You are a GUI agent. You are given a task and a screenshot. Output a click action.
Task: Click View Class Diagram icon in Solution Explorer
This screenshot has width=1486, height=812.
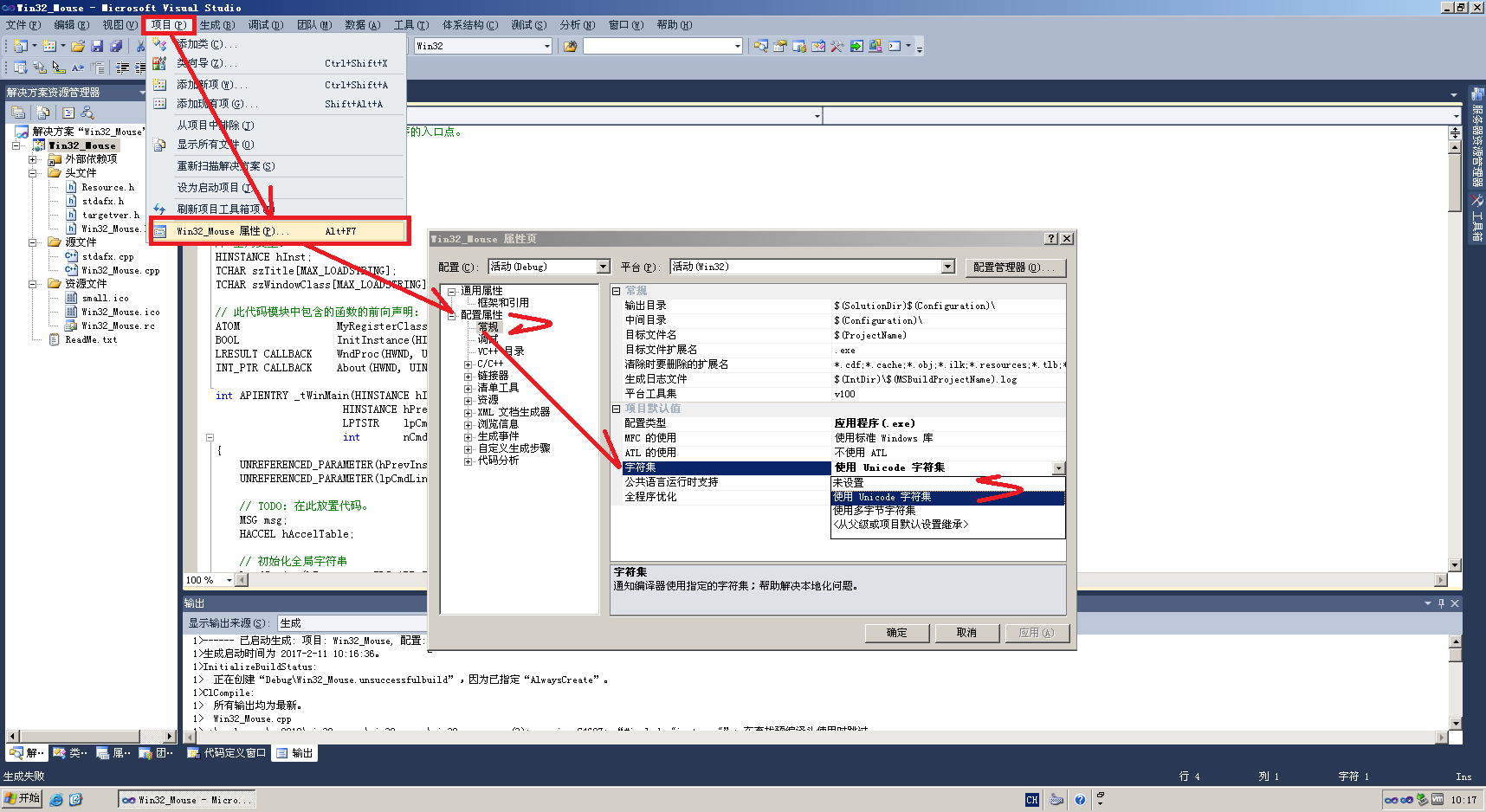click(x=87, y=113)
